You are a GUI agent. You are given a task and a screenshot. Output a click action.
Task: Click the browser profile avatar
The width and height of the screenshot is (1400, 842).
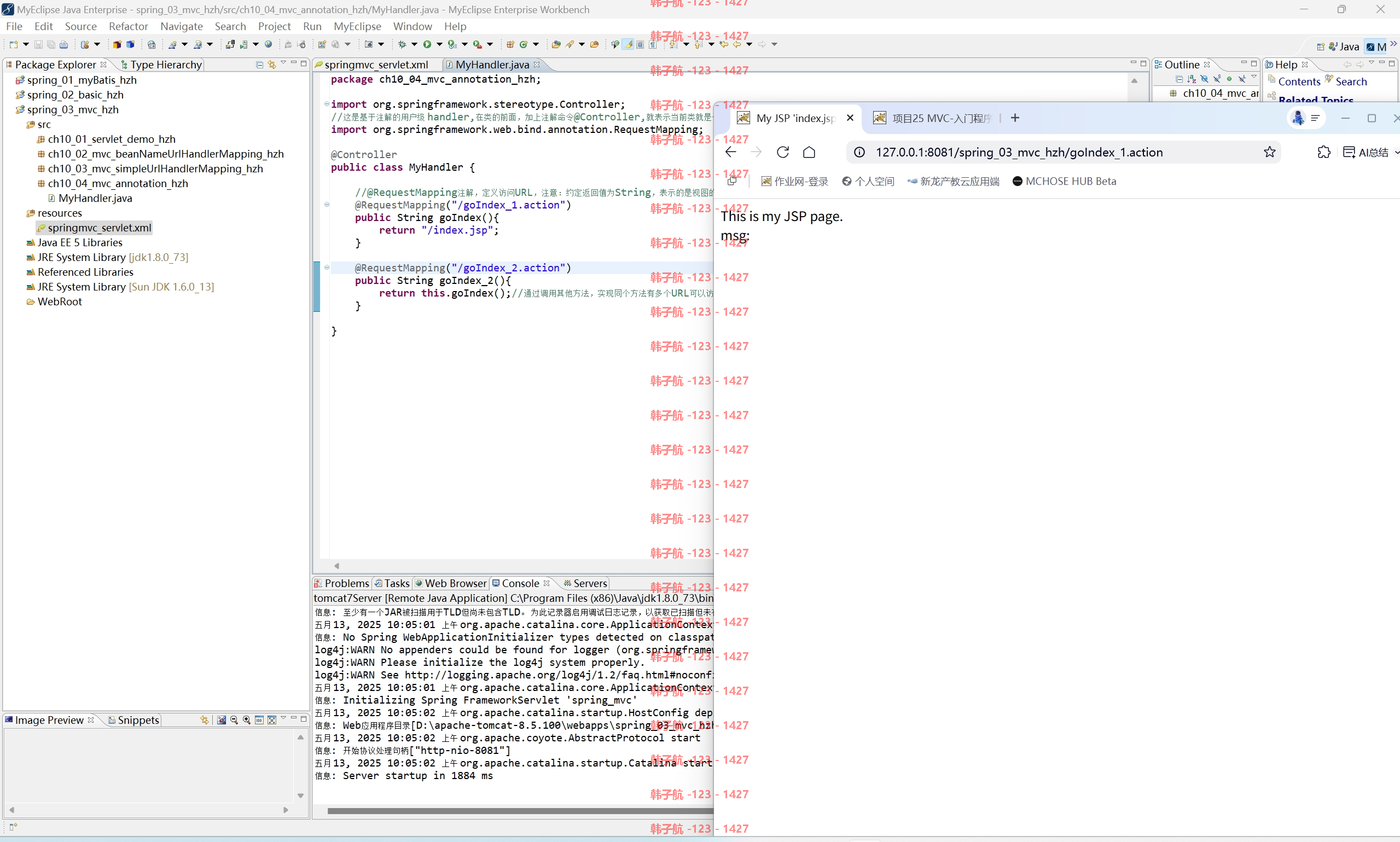click(x=1298, y=118)
